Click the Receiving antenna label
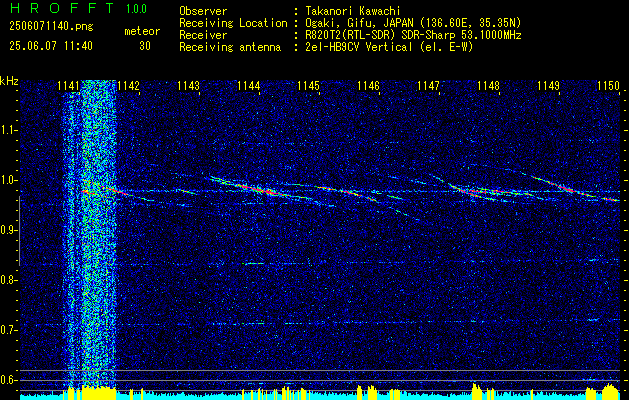 tap(230, 47)
